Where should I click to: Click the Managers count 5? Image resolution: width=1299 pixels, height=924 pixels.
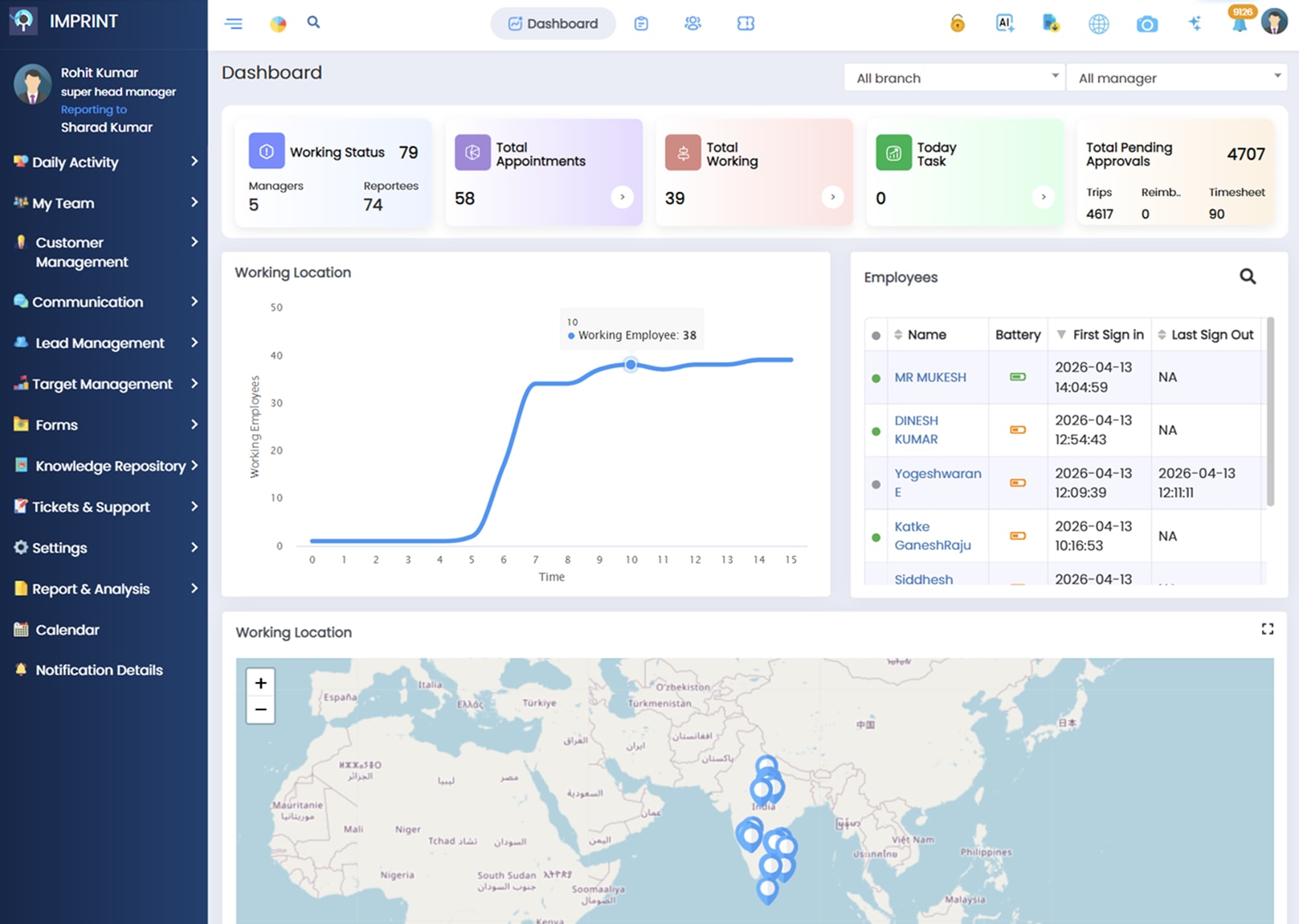(x=254, y=205)
